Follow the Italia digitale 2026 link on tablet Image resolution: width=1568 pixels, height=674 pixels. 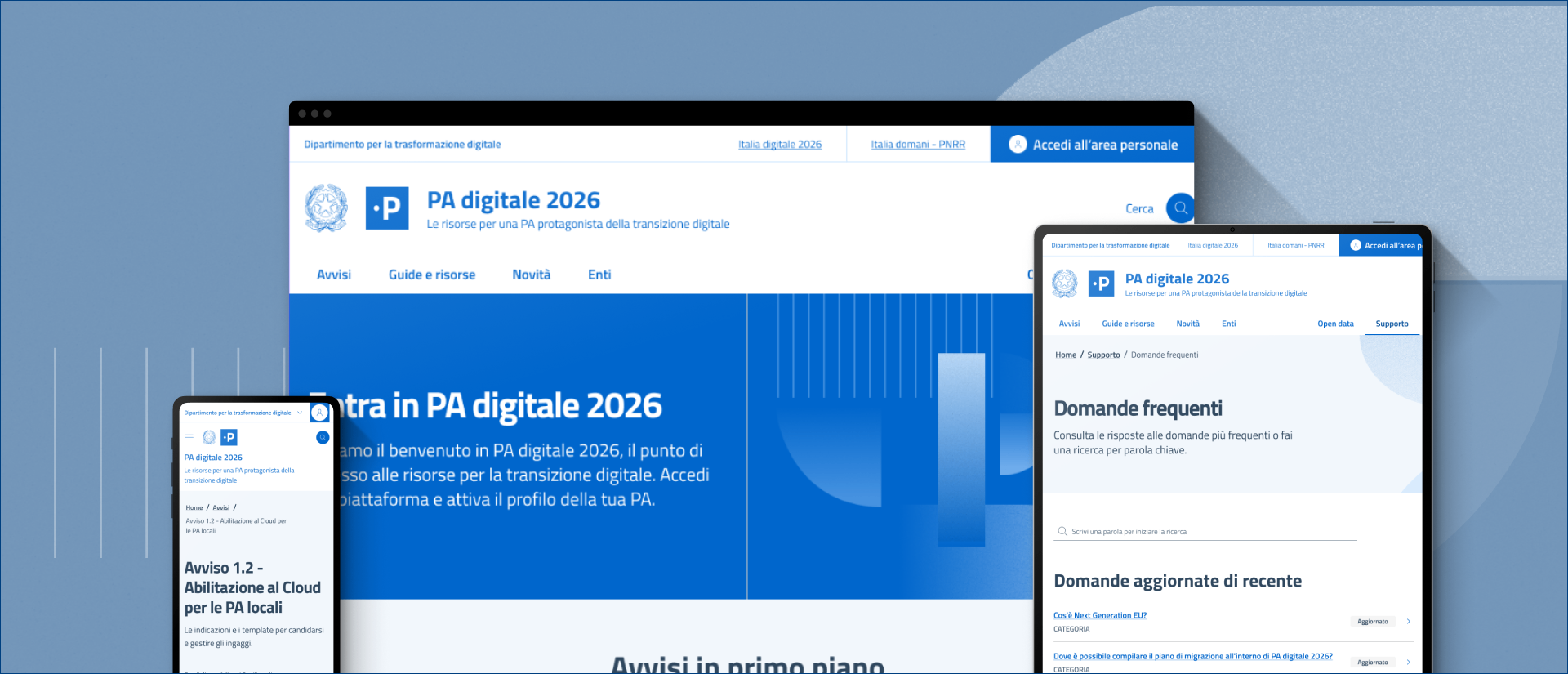pos(1213,245)
